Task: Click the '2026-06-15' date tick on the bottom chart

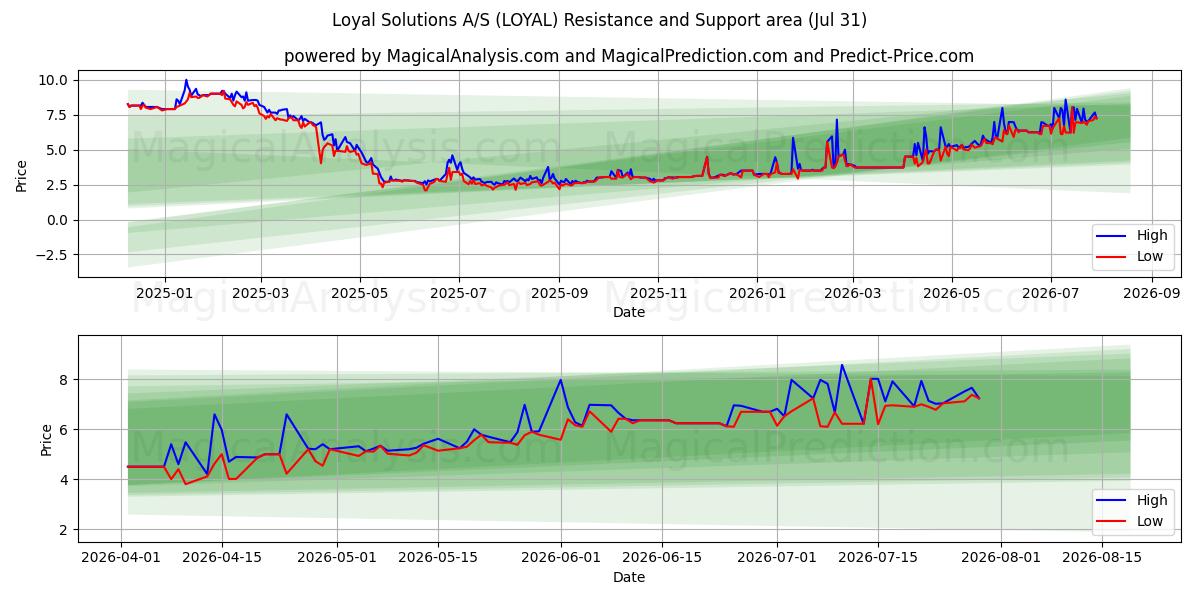Action: [660, 559]
